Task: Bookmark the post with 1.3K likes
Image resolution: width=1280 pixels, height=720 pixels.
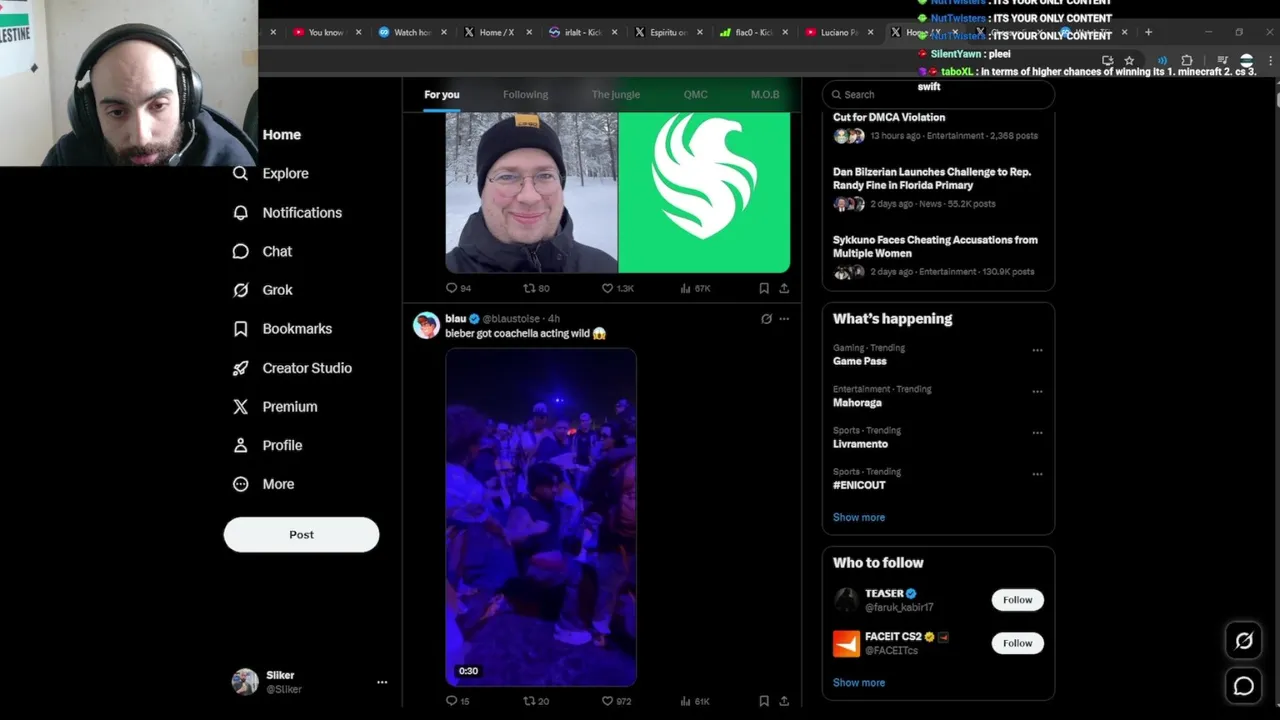Action: coord(764,288)
